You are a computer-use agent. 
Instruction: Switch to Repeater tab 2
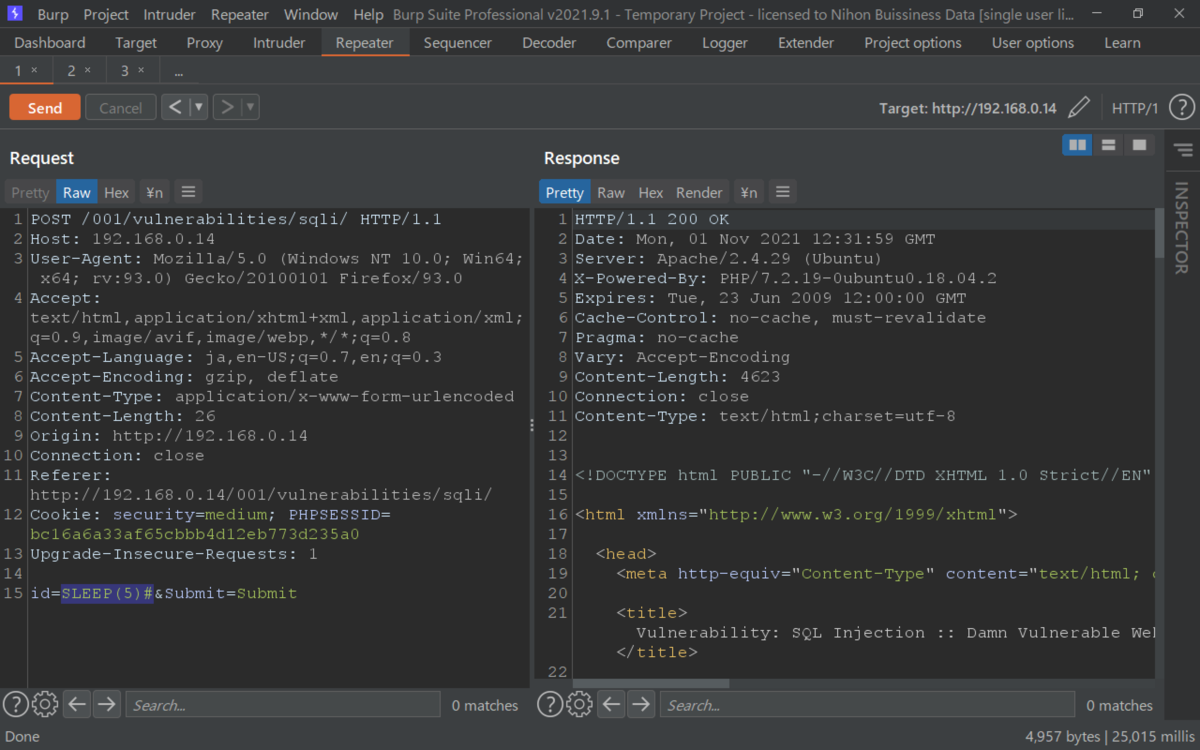coord(72,71)
